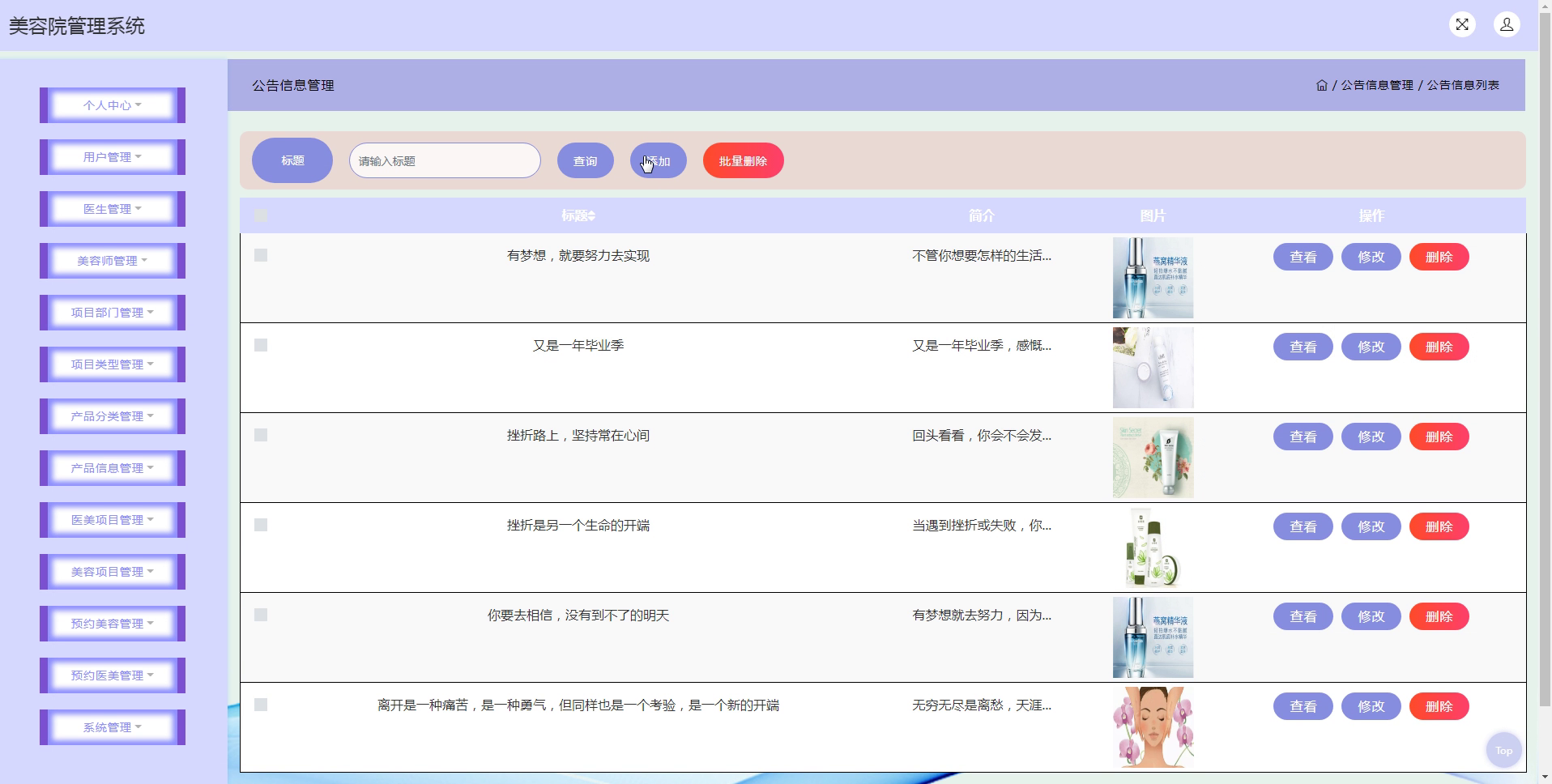Edit the row 你要去相信，没有到不了的明天
Viewport: 1552px width, 784px height.
1371,616
